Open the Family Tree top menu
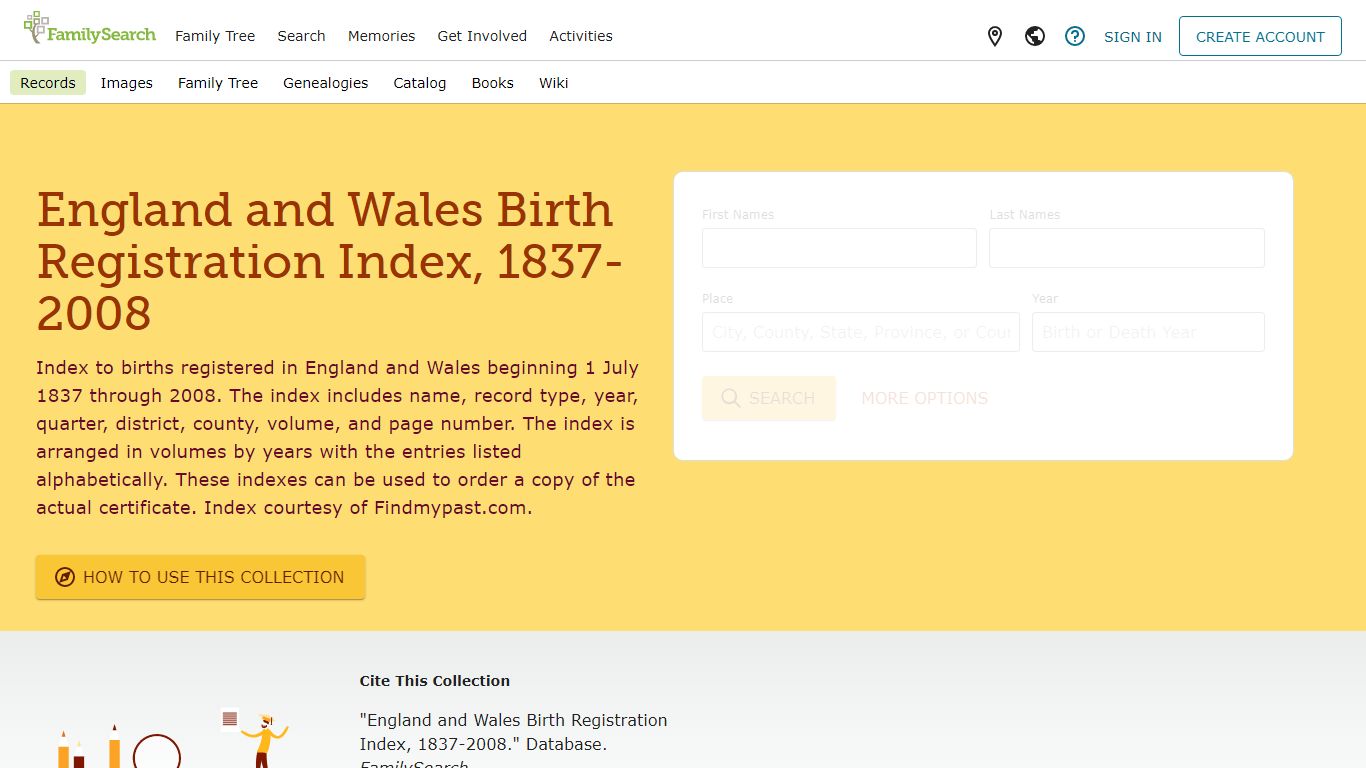The width and height of the screenshot is (1366, 768). pyautogui.click(x=215, y=36)
